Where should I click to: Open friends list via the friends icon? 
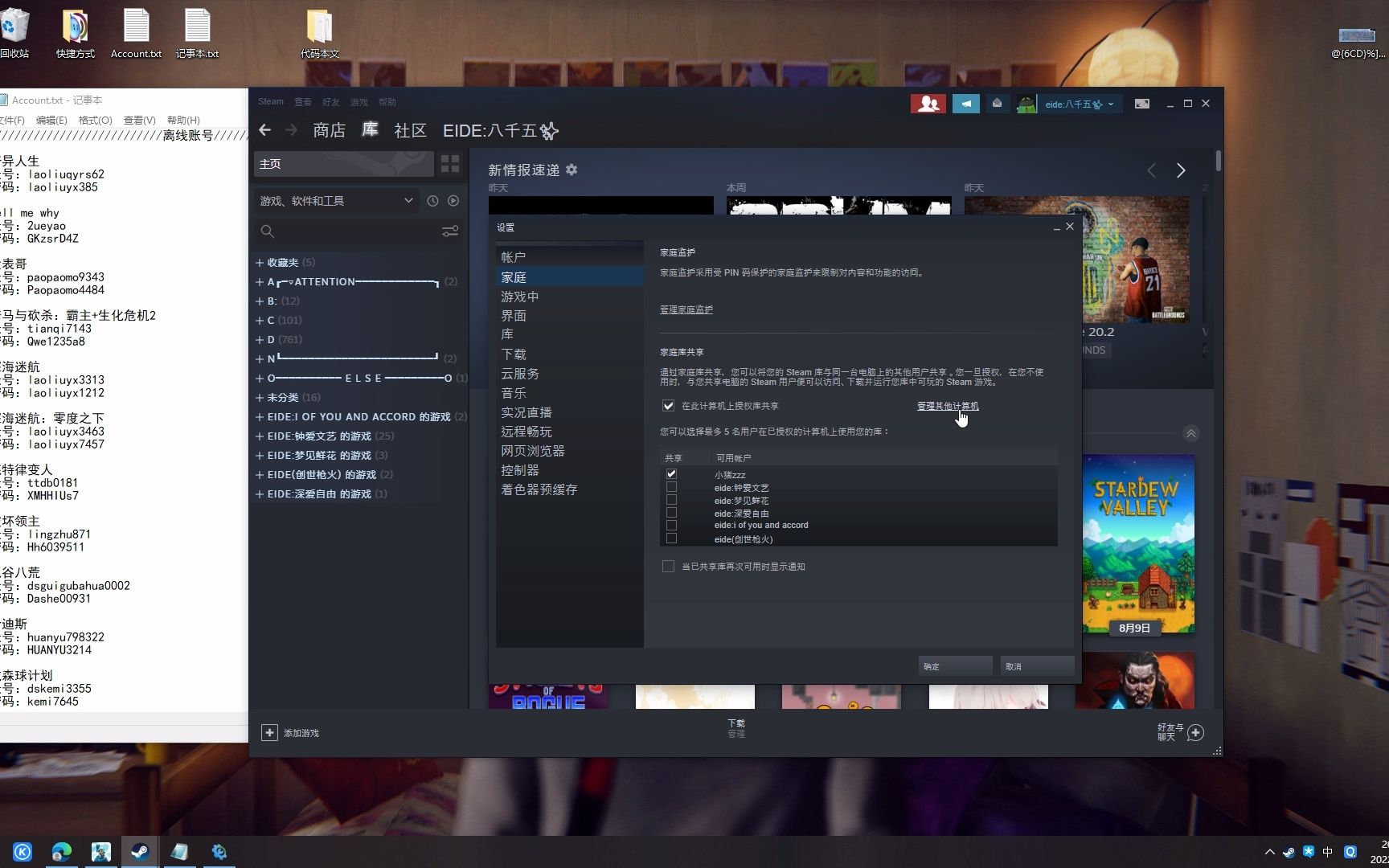(928, 103)
